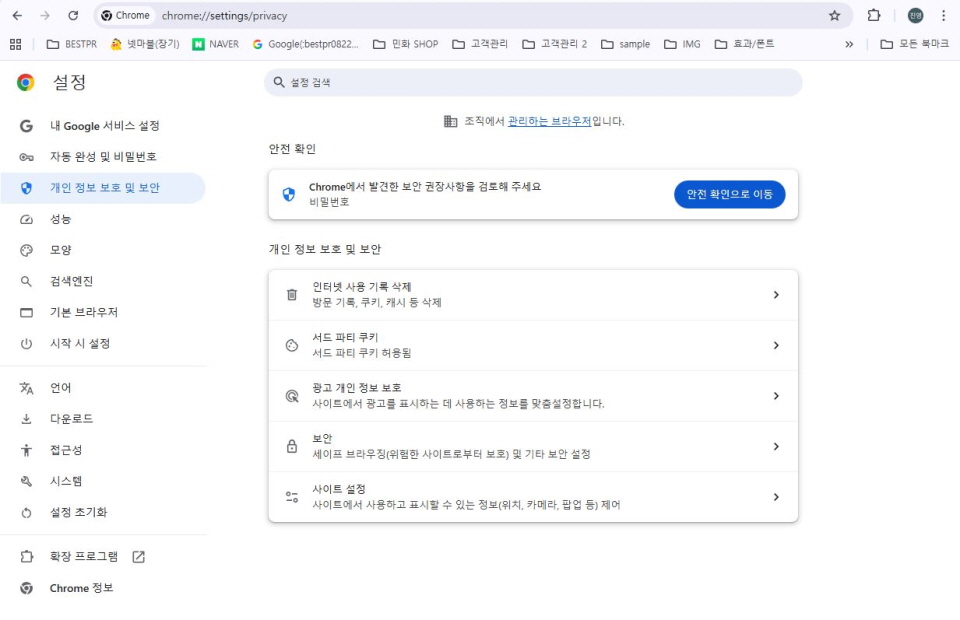Expand 광고 개인 정보 보호 row arrow

776,396
